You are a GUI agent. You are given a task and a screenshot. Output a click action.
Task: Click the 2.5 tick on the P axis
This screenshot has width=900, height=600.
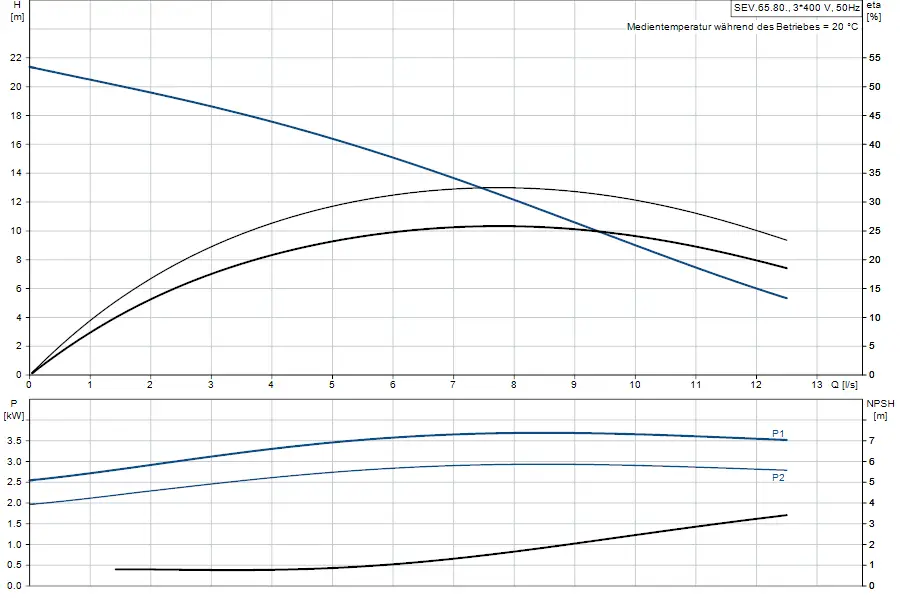pos(14,482)
